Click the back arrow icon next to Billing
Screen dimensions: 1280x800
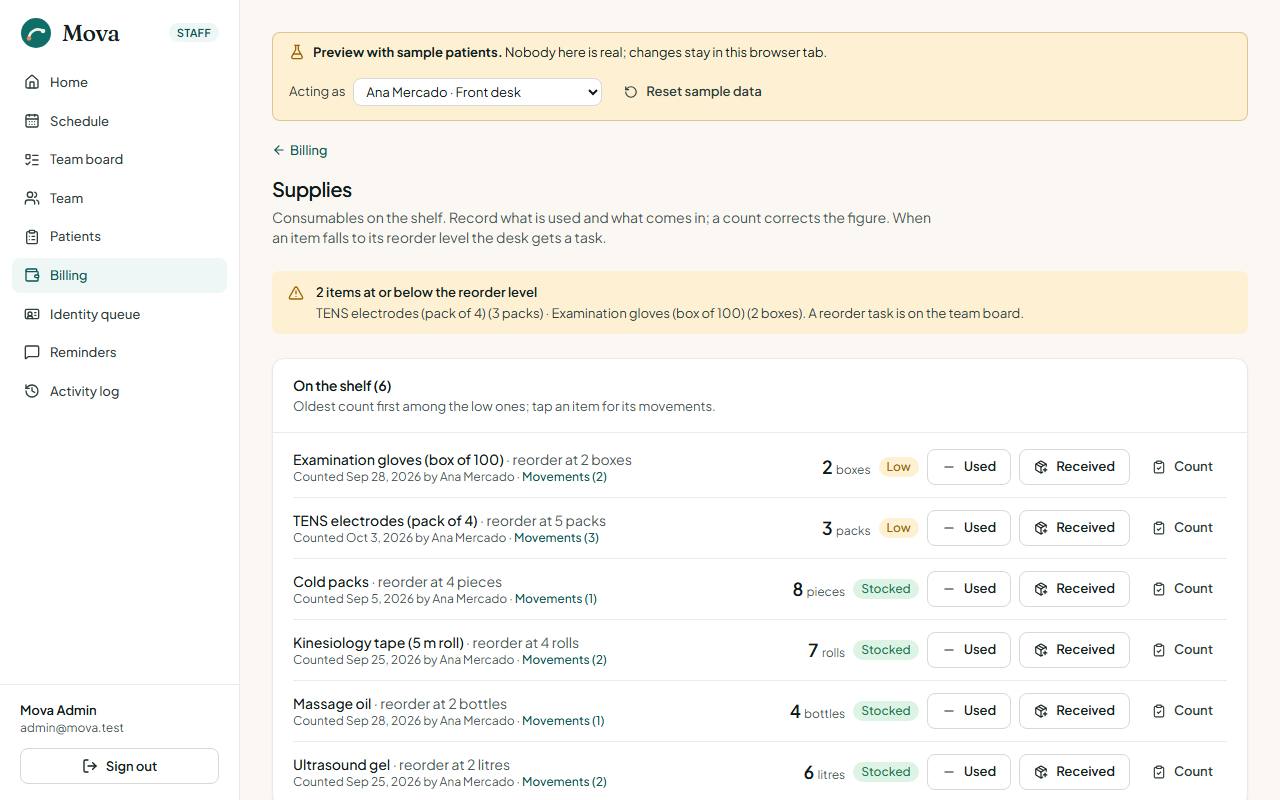point(278,150)
